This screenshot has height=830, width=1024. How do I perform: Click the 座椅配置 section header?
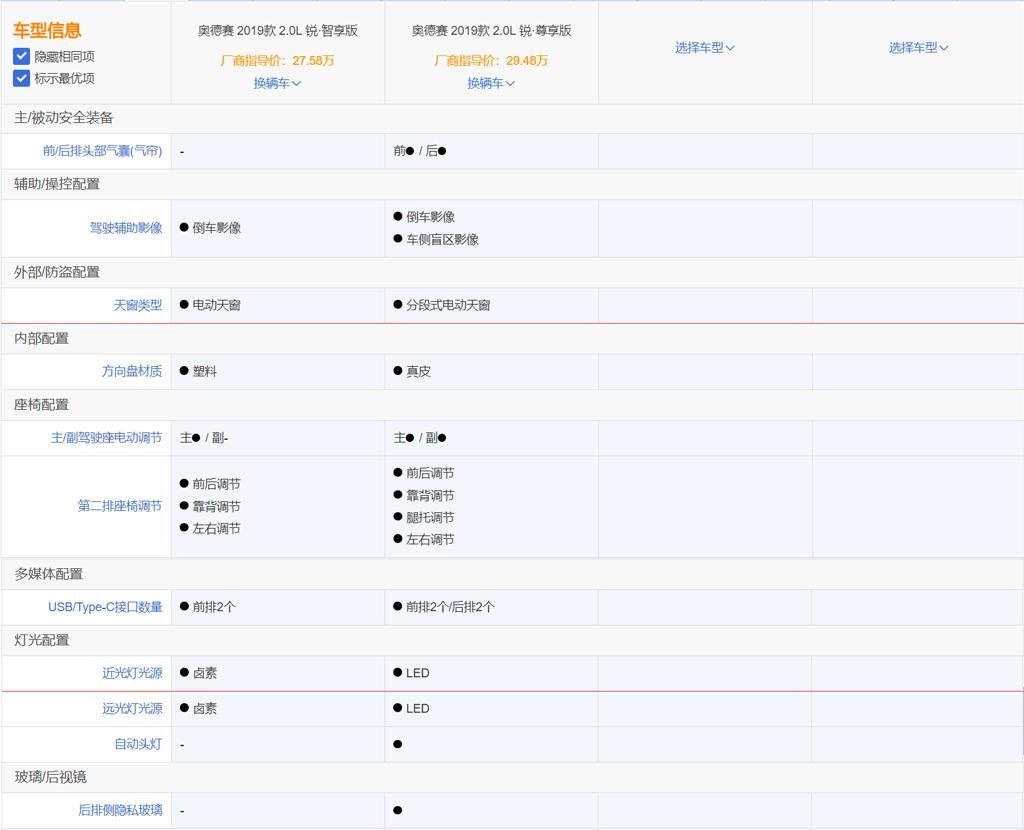tap(41, 404)
